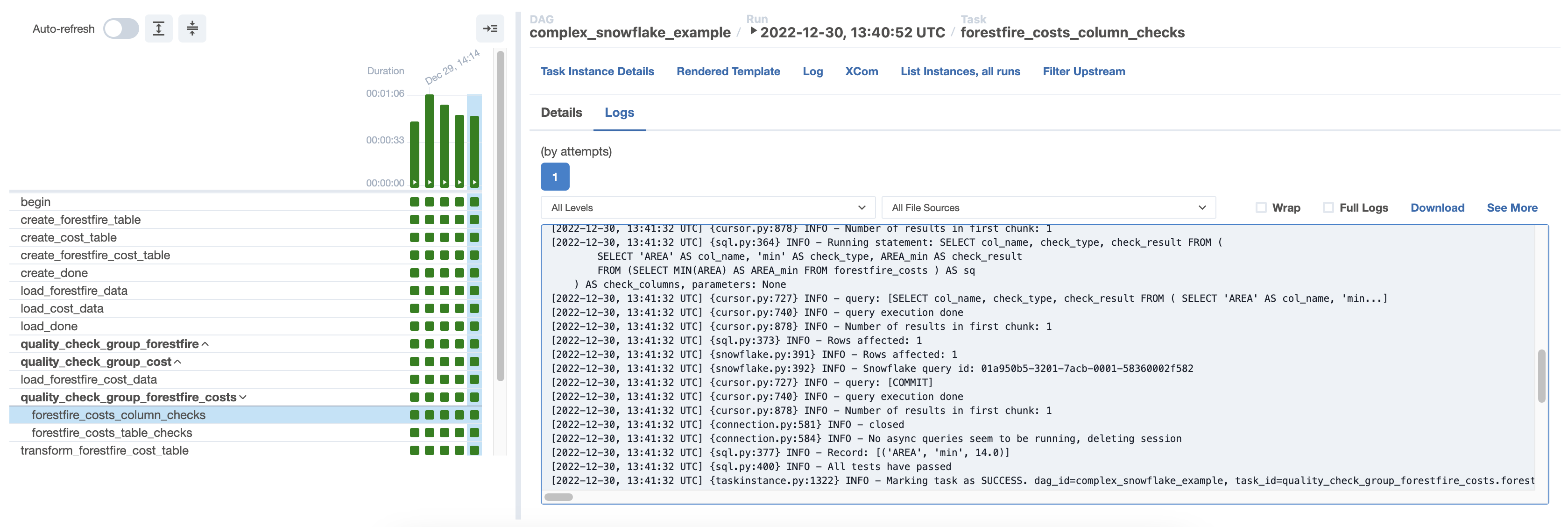Image resolution: width=1568 pixels, height=527 pixels.
Task: Switch to the Details tab
Action: [561, 113]
